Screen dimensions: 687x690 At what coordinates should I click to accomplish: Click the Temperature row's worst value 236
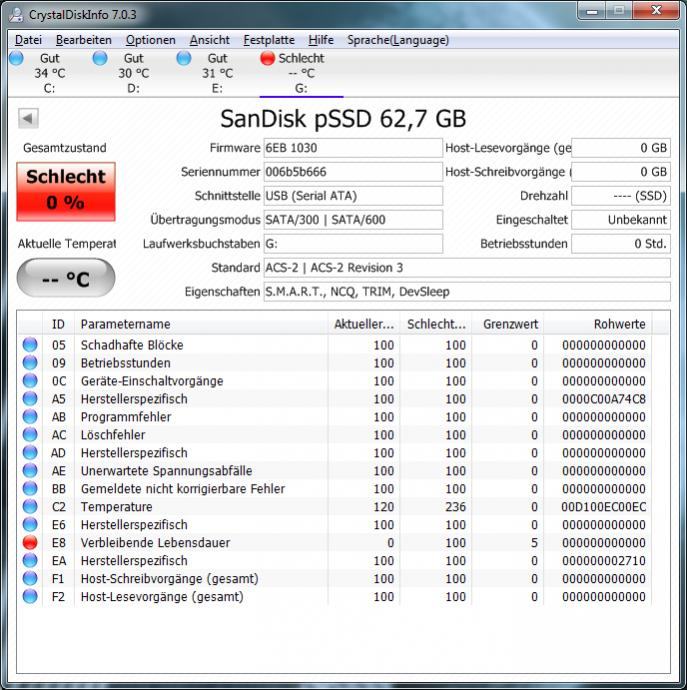[x=455, y=507]
